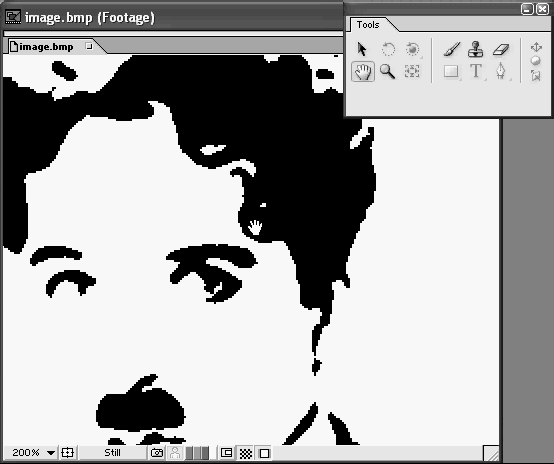Select the Brush tool

452,49
